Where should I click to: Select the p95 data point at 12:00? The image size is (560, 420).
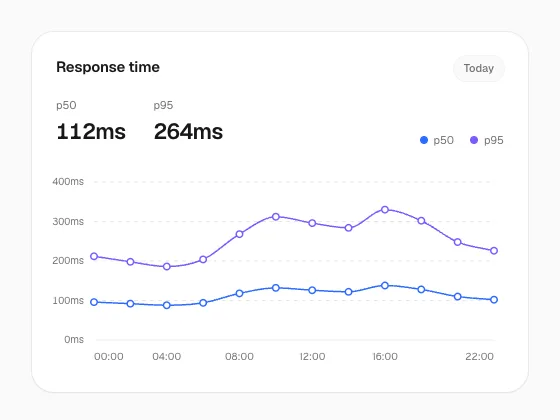pyautogui.click(x=312, y=223)
